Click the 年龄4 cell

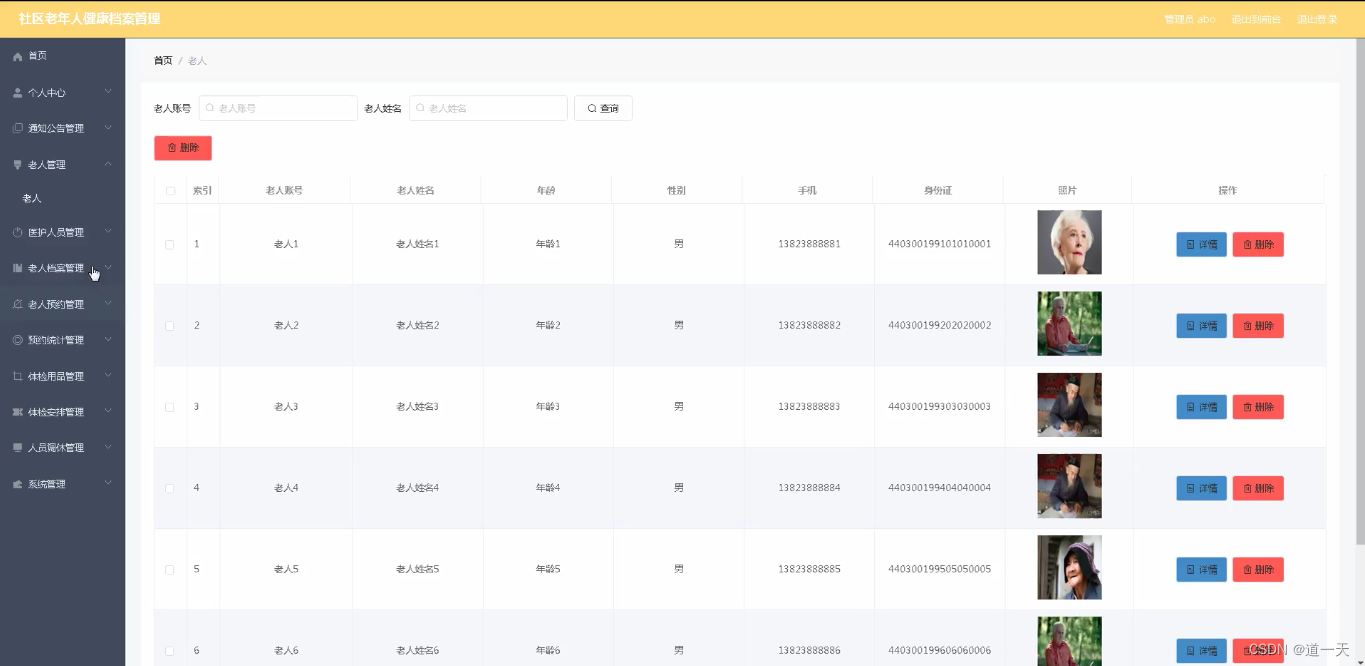[548, 488]
